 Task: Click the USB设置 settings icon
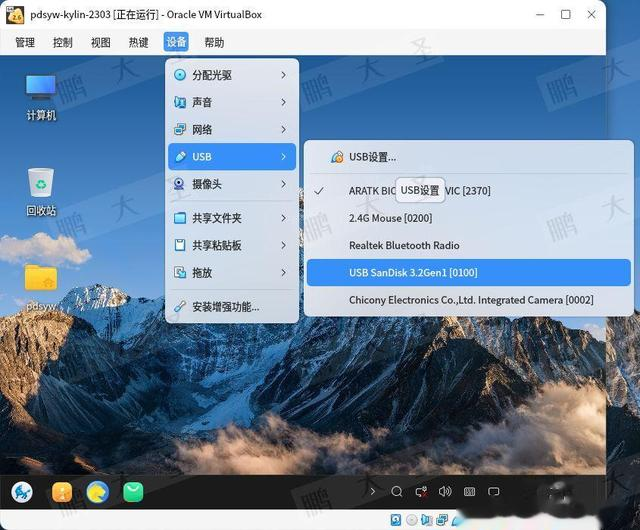pyautogui.click(x=337, y=157)
